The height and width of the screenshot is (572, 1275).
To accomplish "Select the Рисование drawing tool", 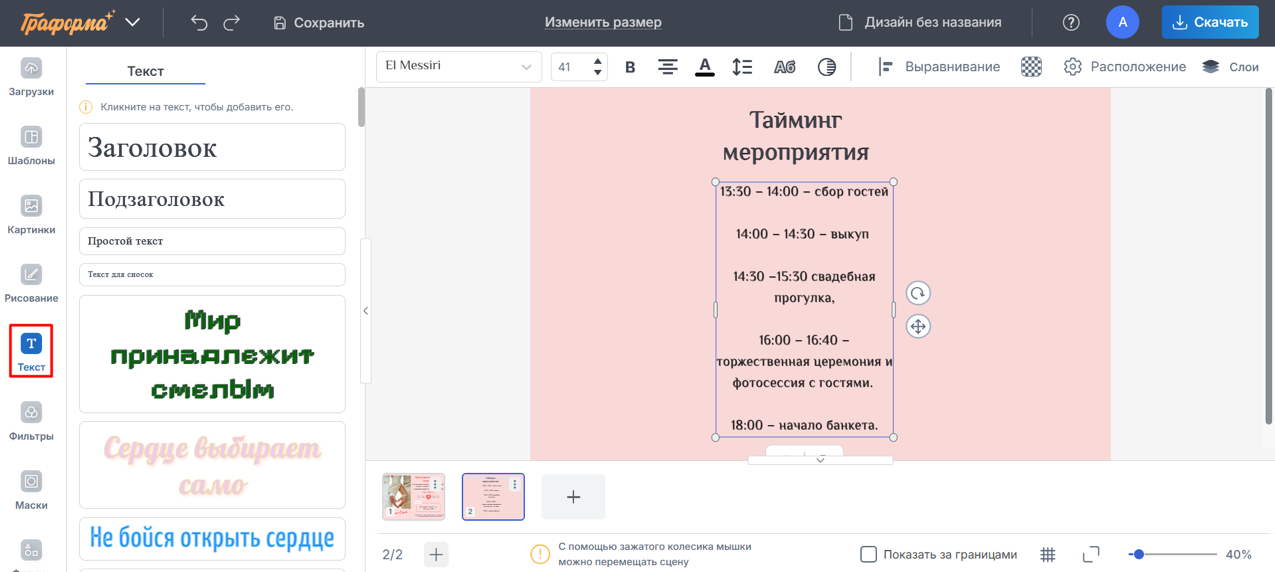I will (x=31, y=284).
